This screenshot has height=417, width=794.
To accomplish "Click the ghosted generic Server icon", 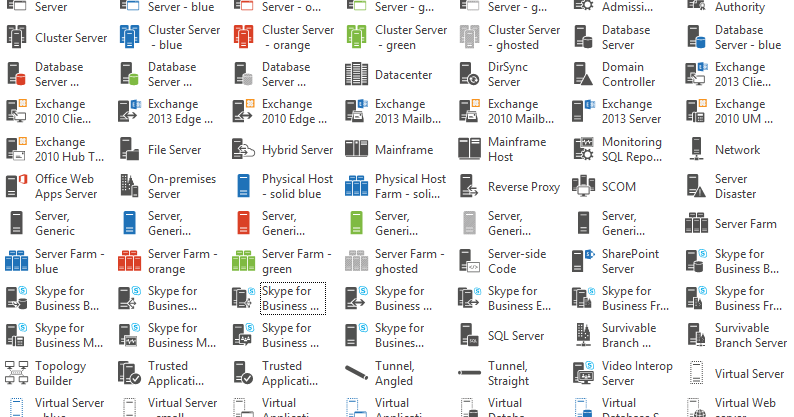I will 469,223.
